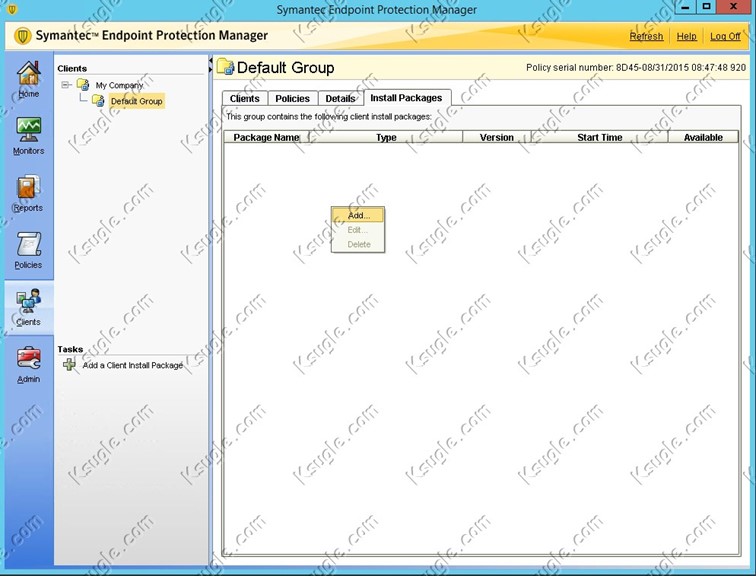Switch to the Details tab
This screenshot has width=756, height=576.
pos(340,98)
